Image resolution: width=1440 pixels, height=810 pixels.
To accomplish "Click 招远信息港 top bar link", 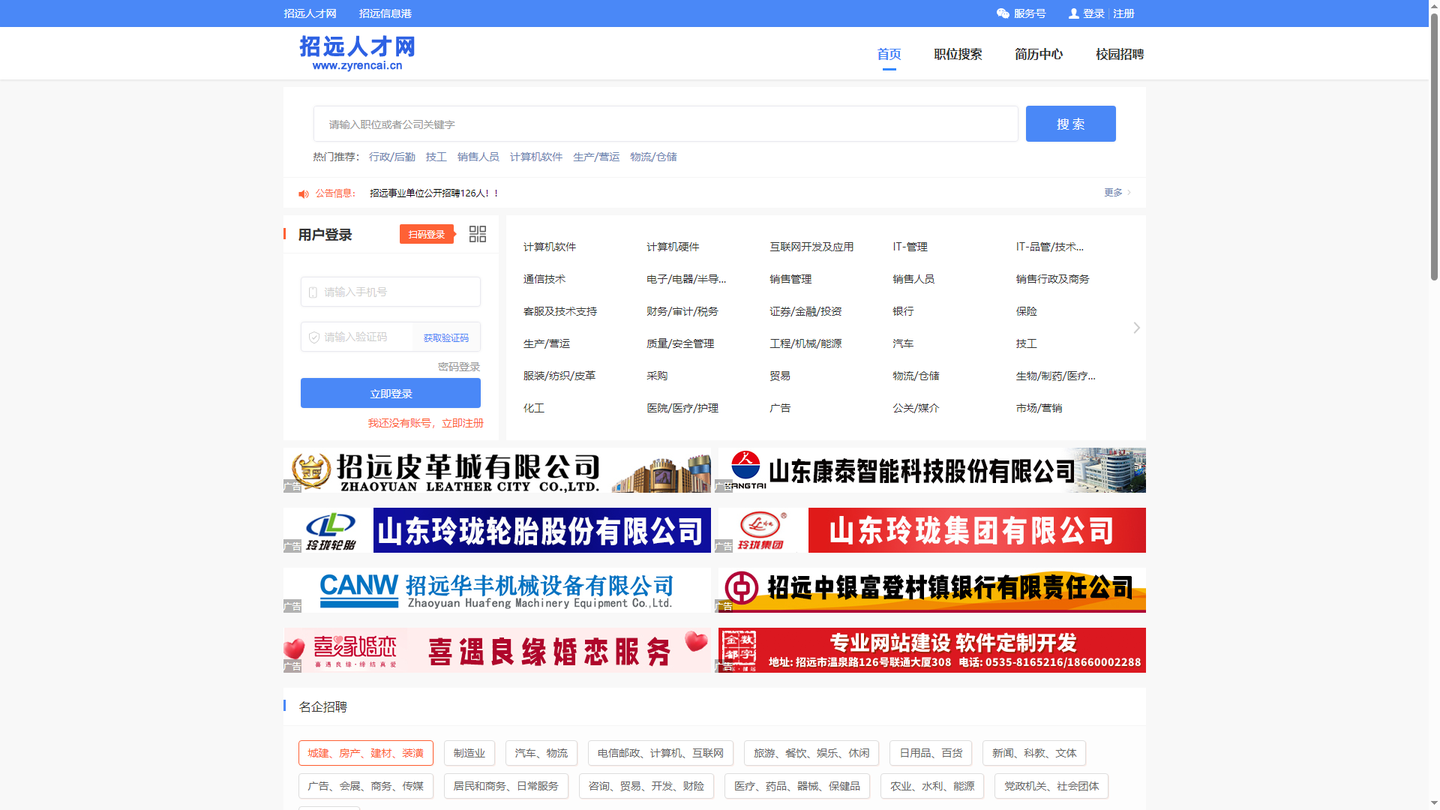I will coord(385,14).
